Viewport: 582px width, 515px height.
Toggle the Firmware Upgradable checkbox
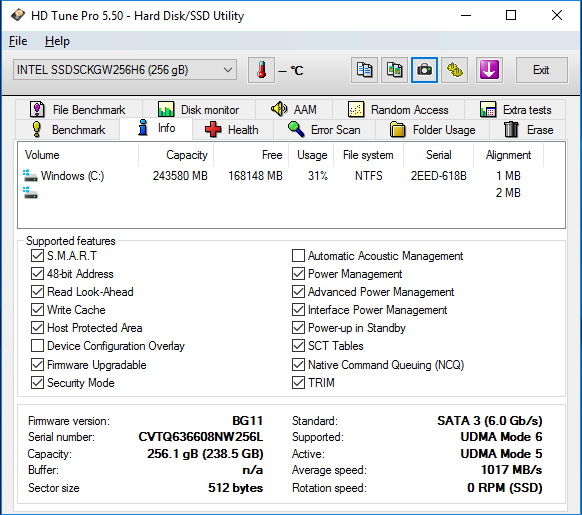click(37, 365)
